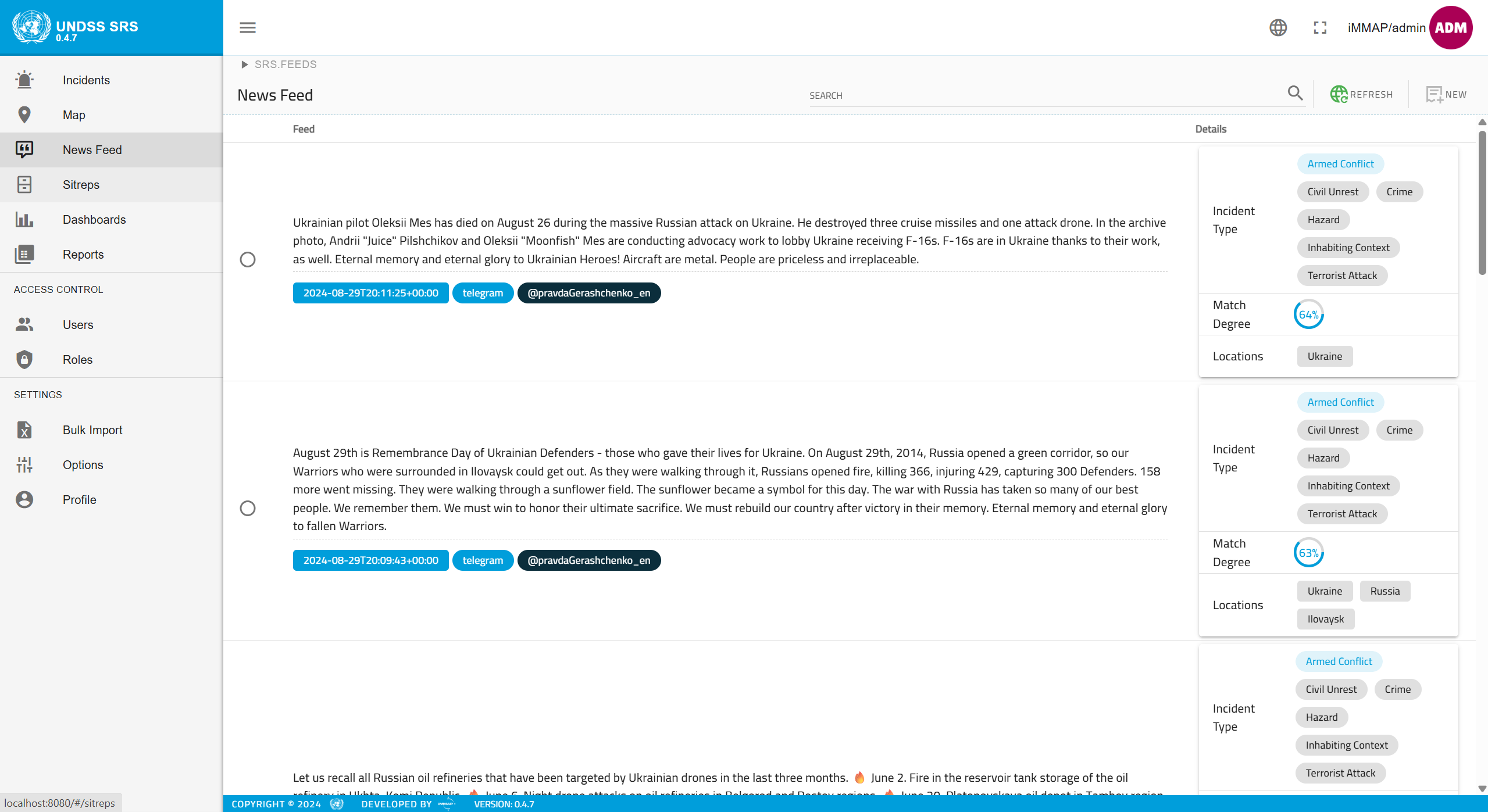
Task: Enter fullscreen with the expand icon
Action: (1320, 27)
